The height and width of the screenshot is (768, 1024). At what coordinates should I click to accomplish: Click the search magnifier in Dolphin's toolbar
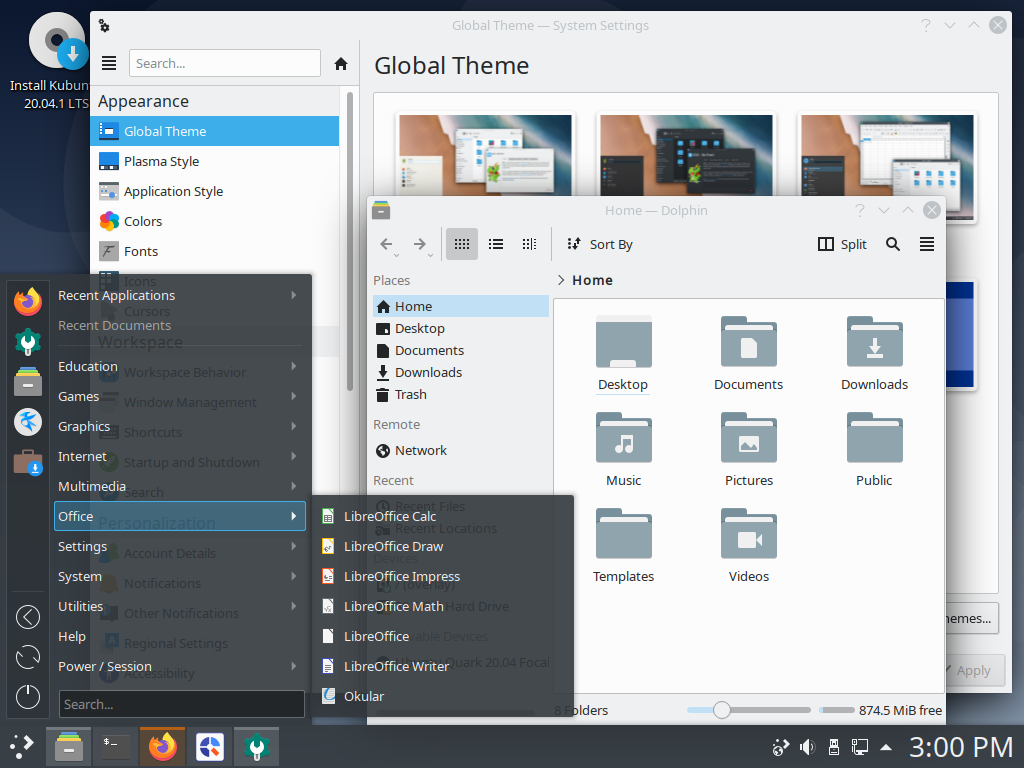click(x=893, y=244)
